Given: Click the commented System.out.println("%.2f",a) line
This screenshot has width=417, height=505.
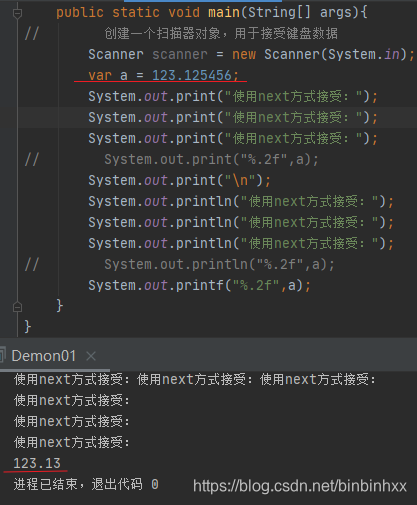Looking at the screenshot, I should pos(219,264).
